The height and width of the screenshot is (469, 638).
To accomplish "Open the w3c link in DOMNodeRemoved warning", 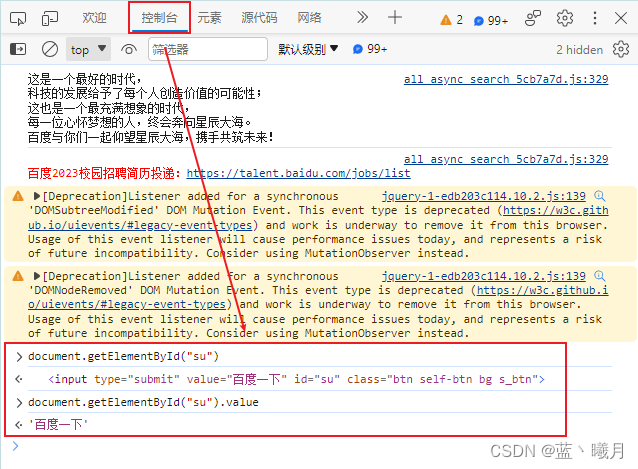I will 542,290.
